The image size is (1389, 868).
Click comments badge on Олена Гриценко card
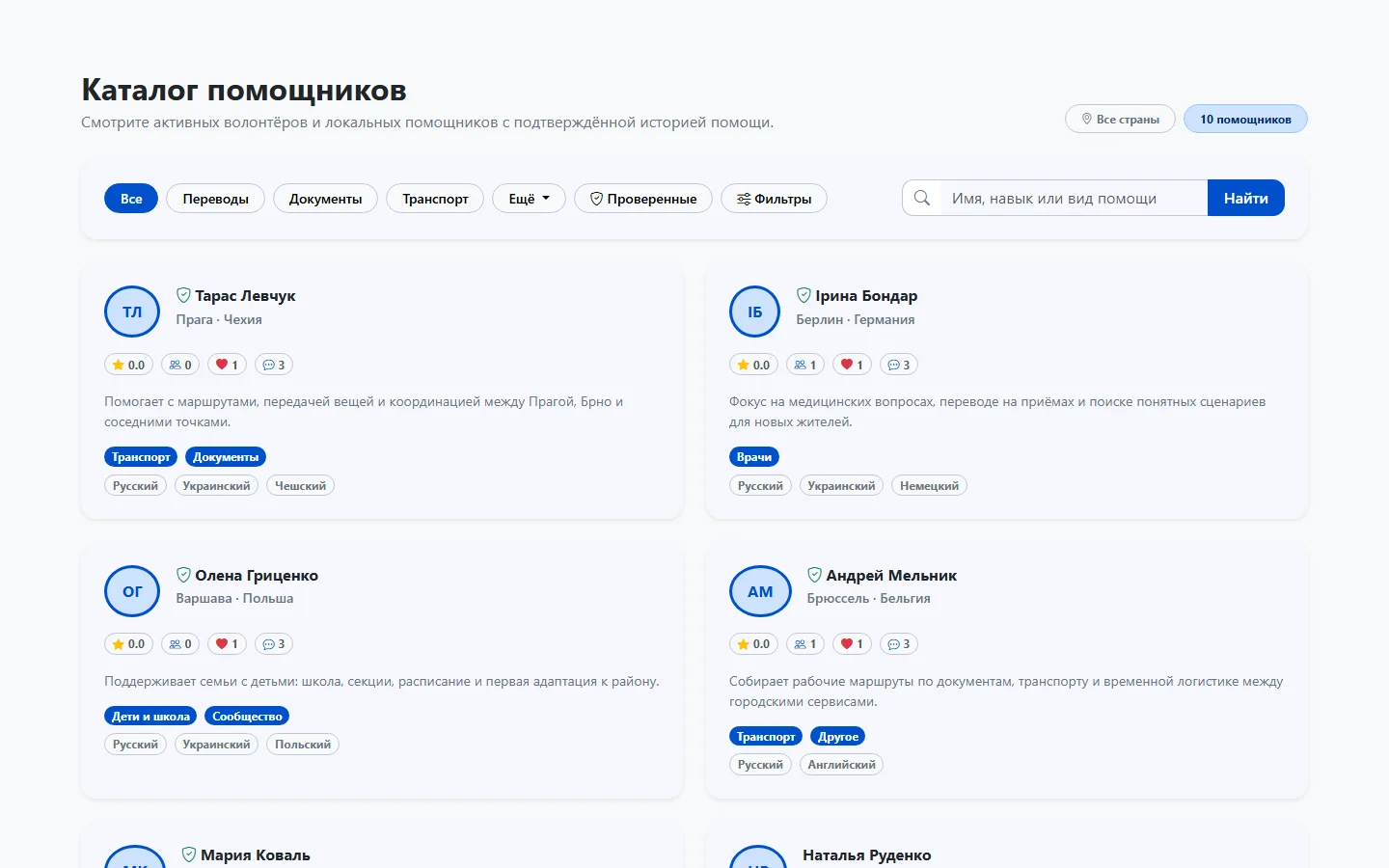click(x=274, y=643)
